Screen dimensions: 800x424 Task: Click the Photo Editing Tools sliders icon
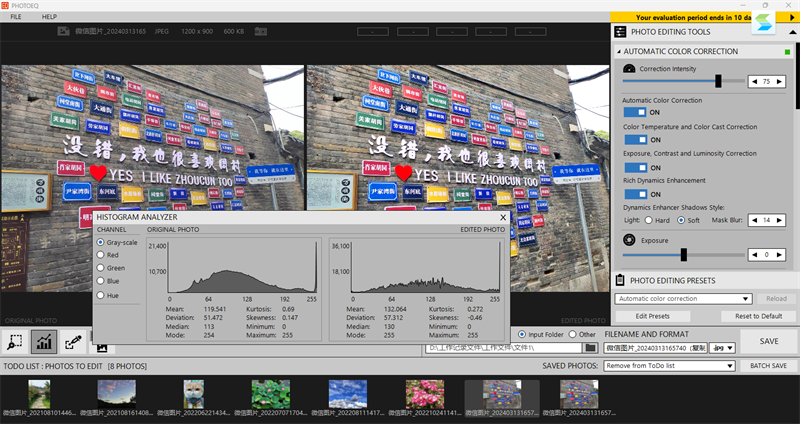click(620, 32)
